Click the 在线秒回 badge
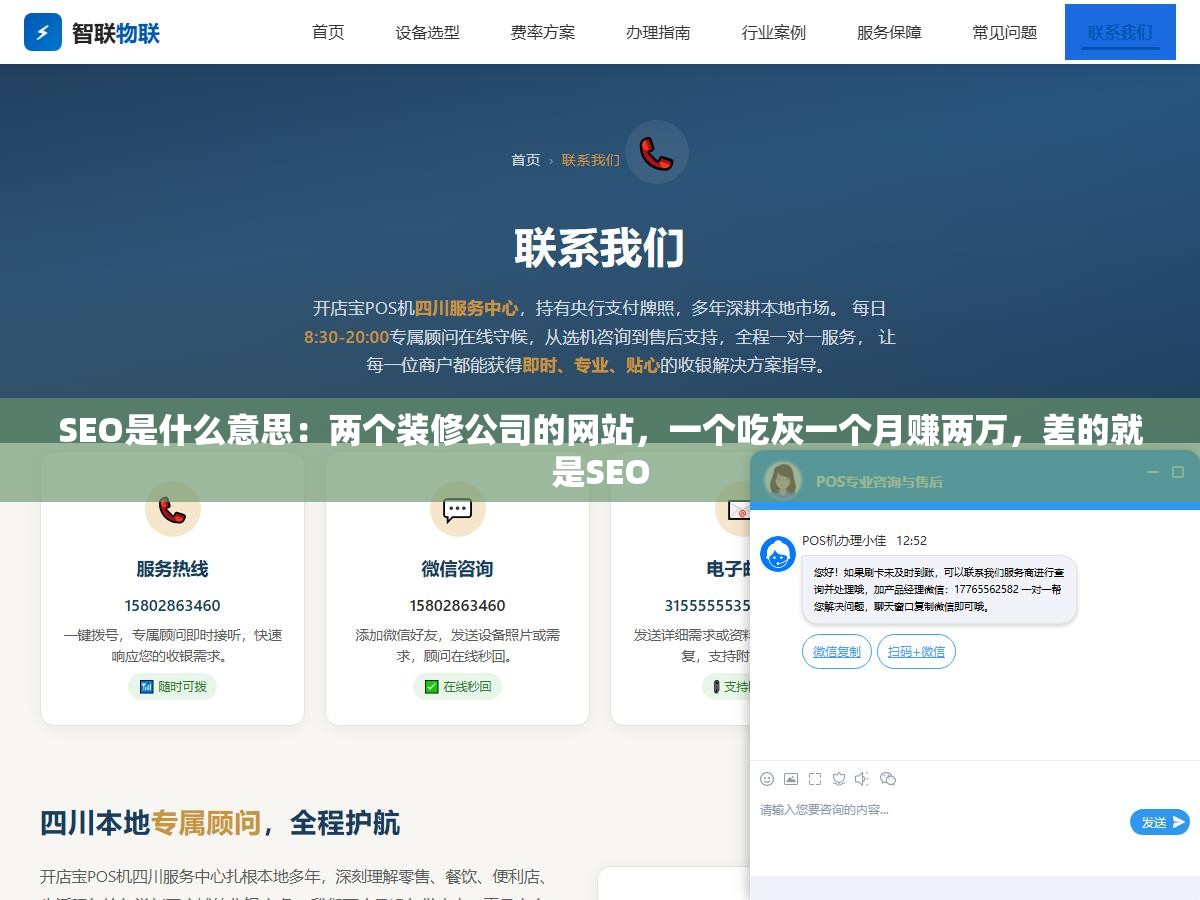The width and height of the screenshot is (1200, 900). tap(458, 687)
